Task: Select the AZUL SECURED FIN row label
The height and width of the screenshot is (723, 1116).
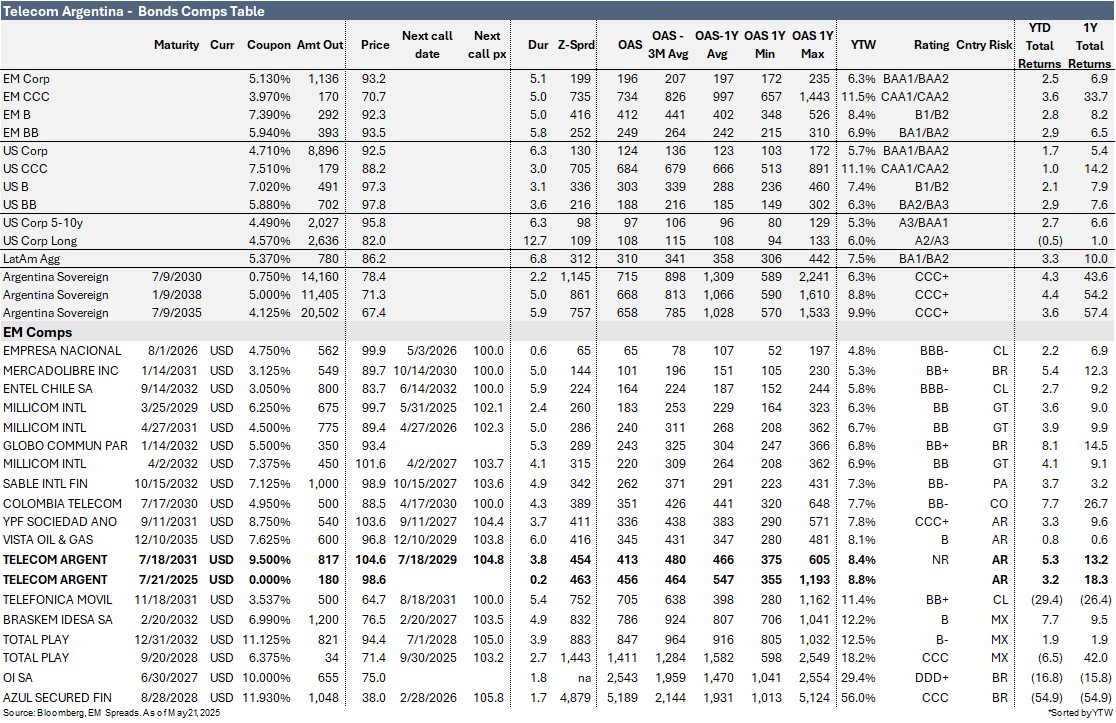Action: tap(58, 698)
